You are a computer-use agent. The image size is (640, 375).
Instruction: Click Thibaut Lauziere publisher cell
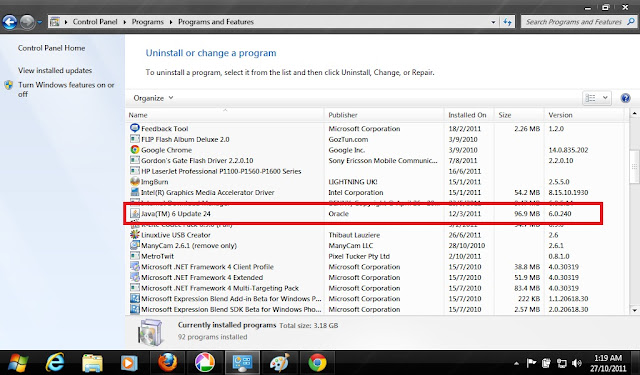pos(354,235)
